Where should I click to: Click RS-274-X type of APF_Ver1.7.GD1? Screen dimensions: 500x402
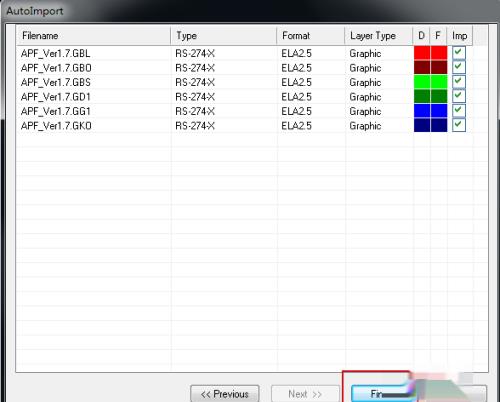tap(195, 97)
